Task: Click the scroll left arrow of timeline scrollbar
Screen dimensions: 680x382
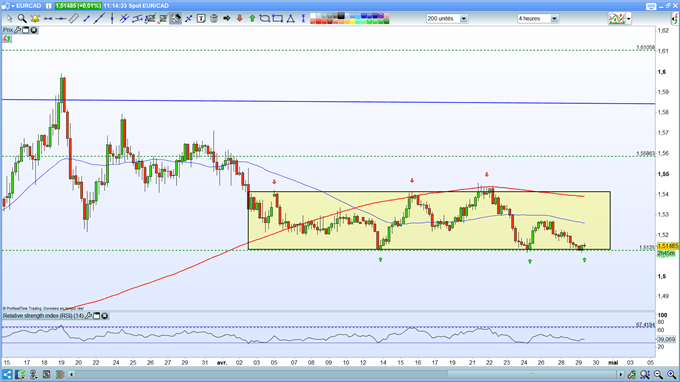Action: 72,374
